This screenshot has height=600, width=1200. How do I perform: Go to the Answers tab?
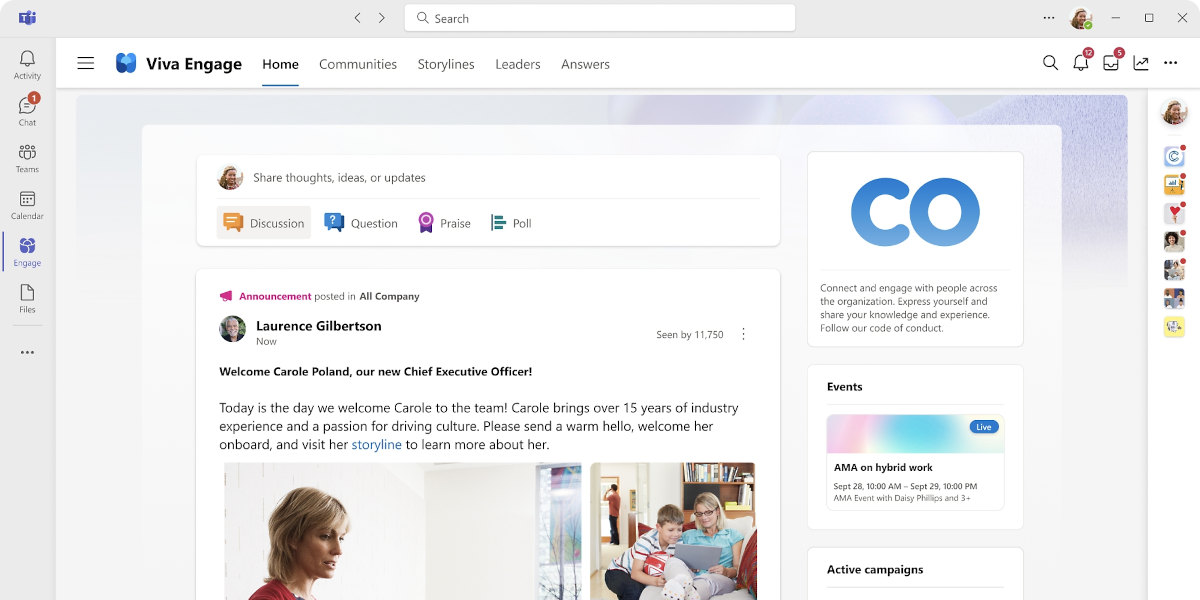[585, 64]
